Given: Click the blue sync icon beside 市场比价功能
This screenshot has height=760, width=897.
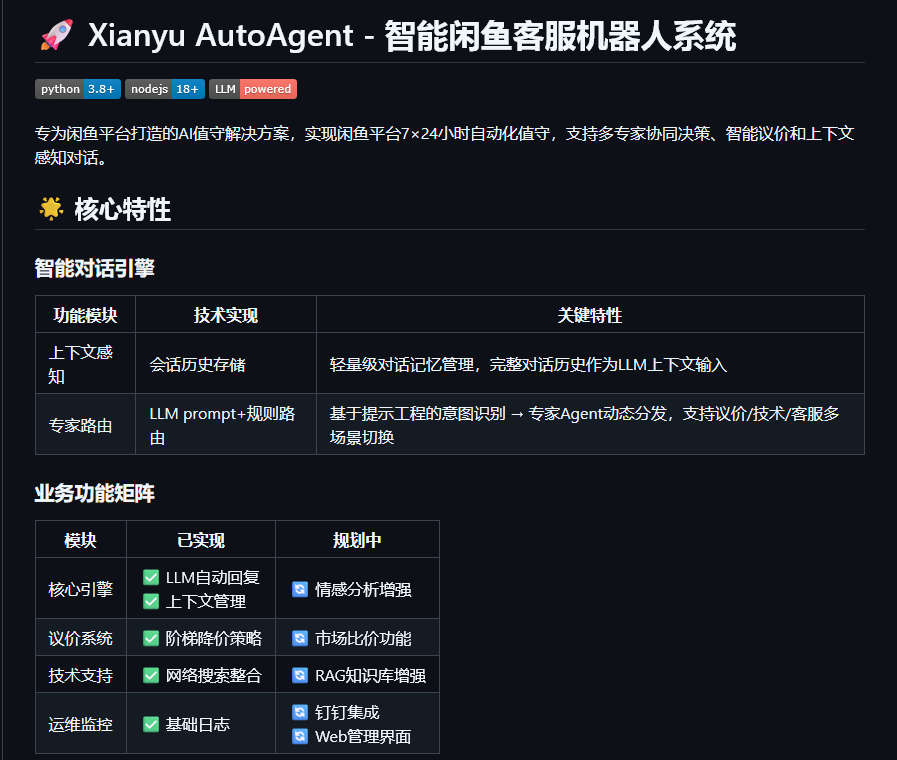Looking at the screenshot, I should click(x=300, y=638).
